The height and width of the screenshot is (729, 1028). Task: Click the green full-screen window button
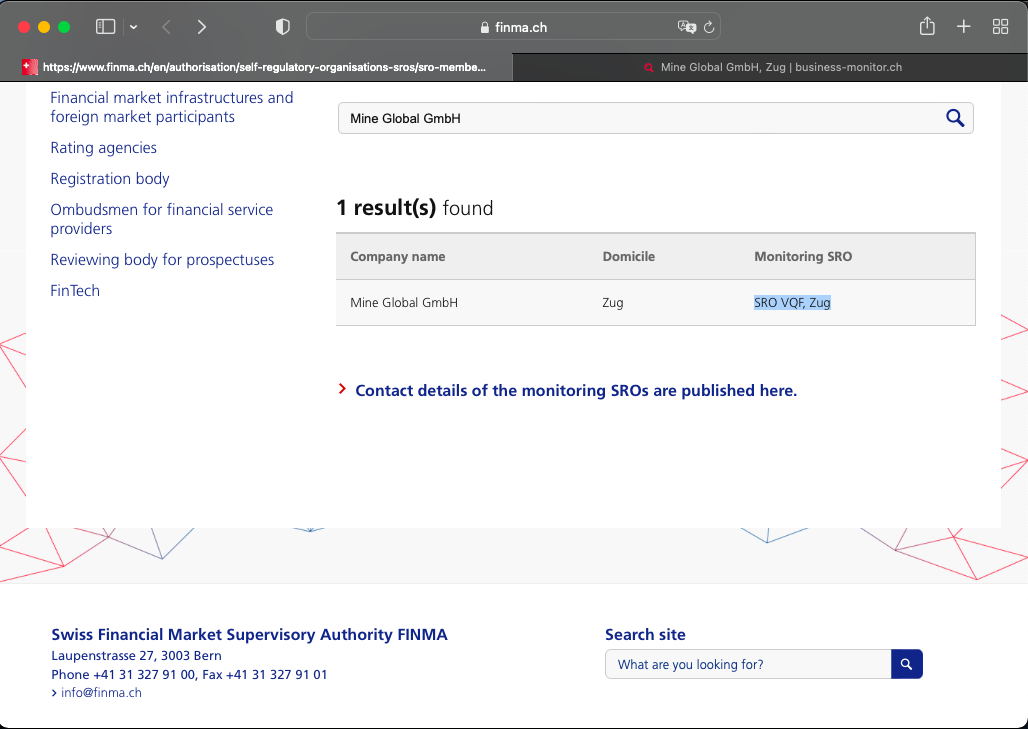pos(64,27)
